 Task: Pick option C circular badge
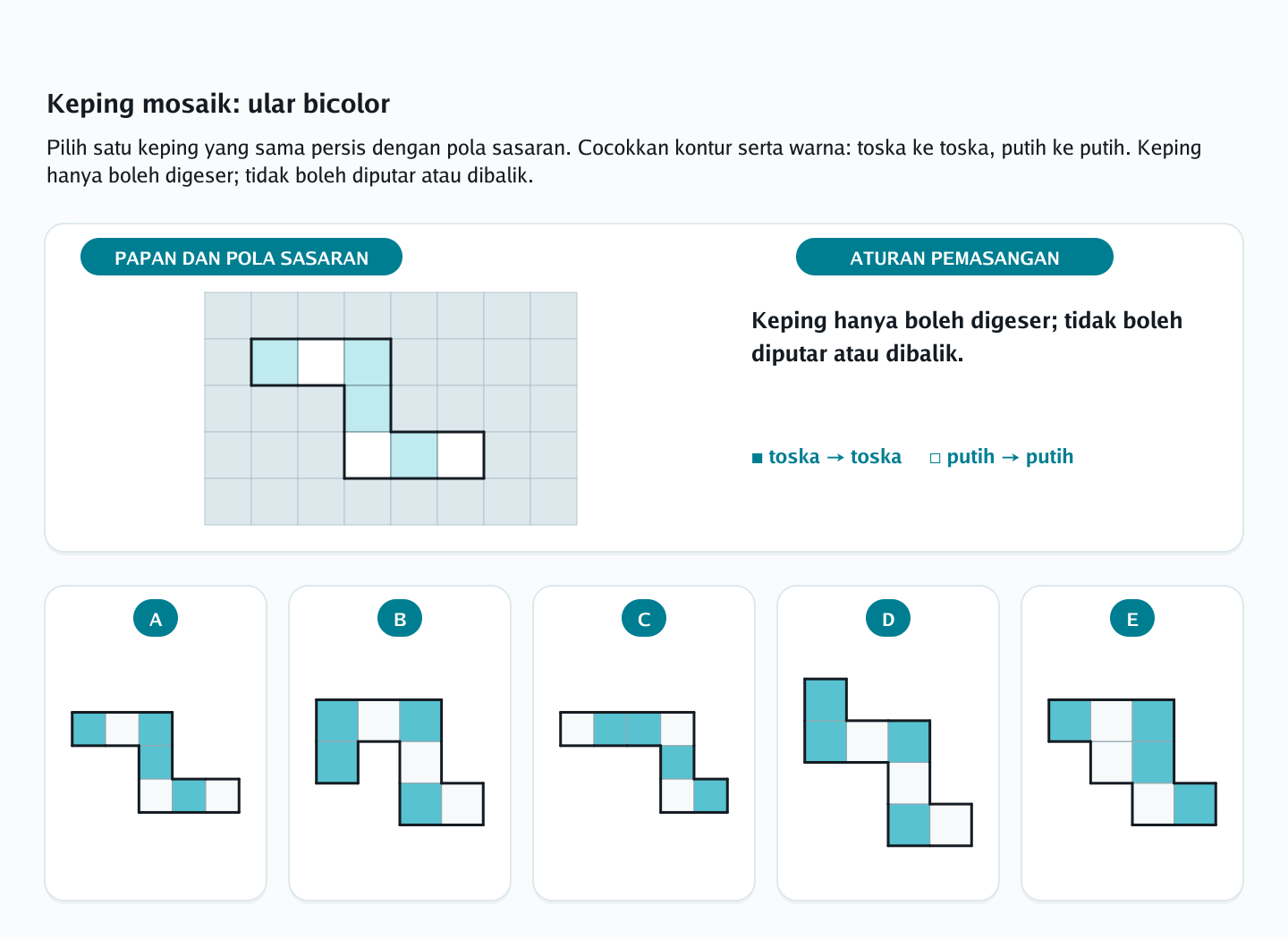tap(644, 618)
